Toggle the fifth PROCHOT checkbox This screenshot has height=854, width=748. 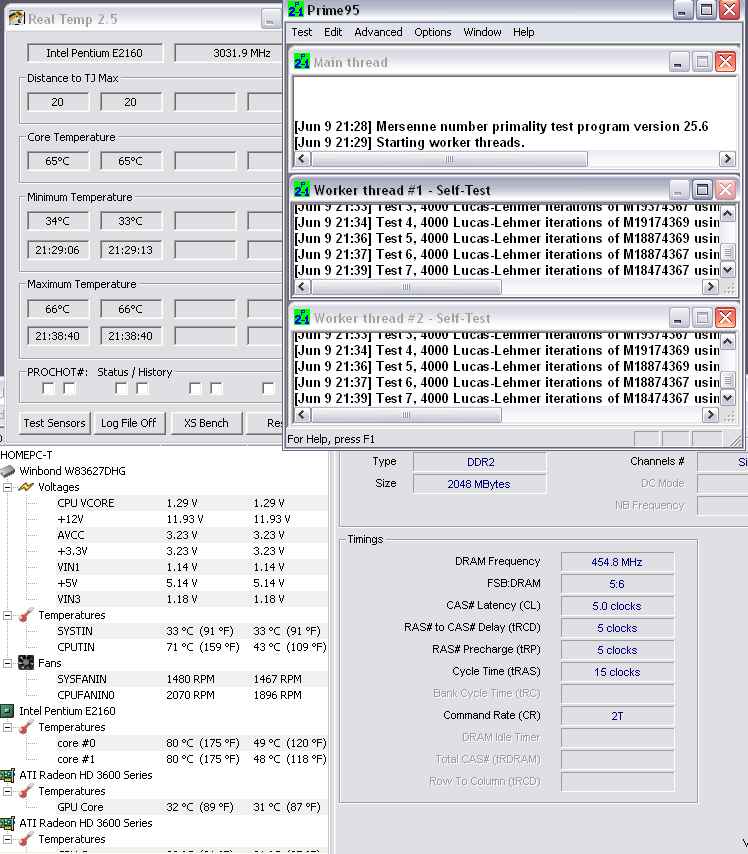tap(195, 388)
